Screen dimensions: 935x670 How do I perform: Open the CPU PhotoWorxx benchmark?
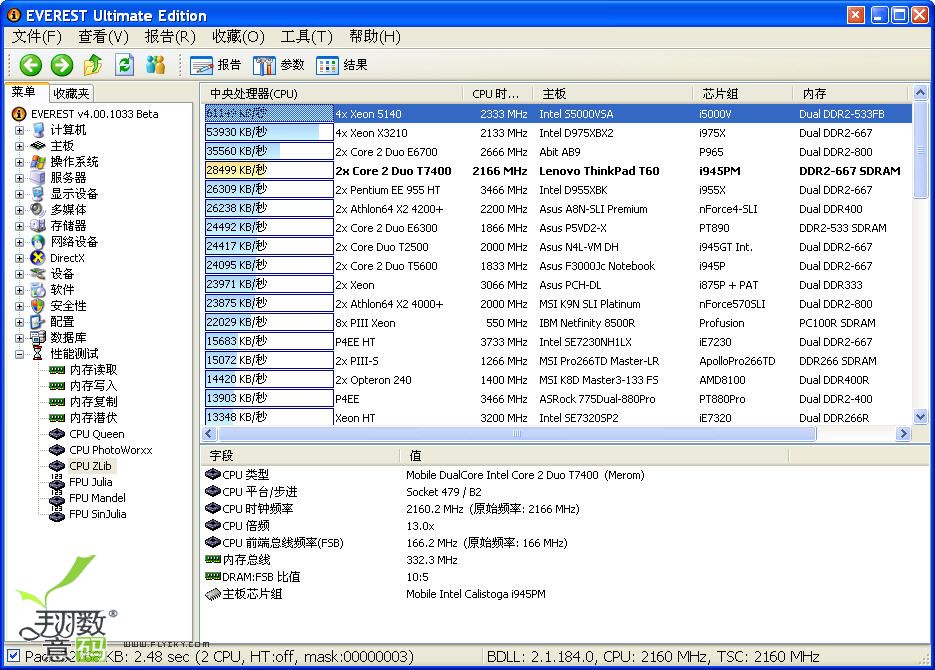point(110,450)
